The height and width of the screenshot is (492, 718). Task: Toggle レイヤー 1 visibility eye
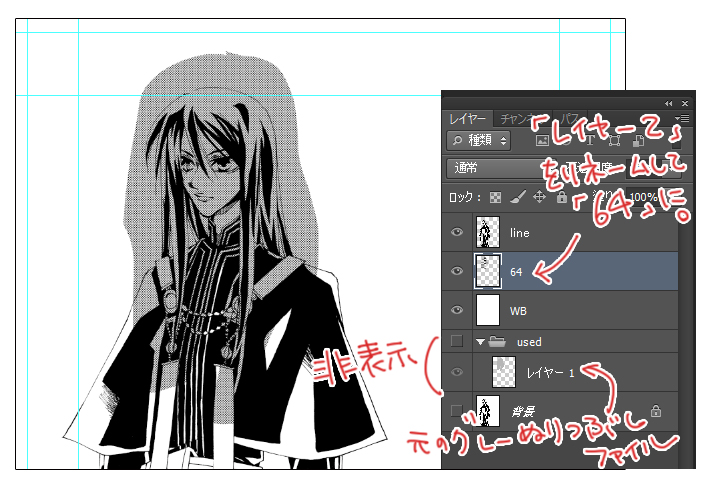[457, 372]
